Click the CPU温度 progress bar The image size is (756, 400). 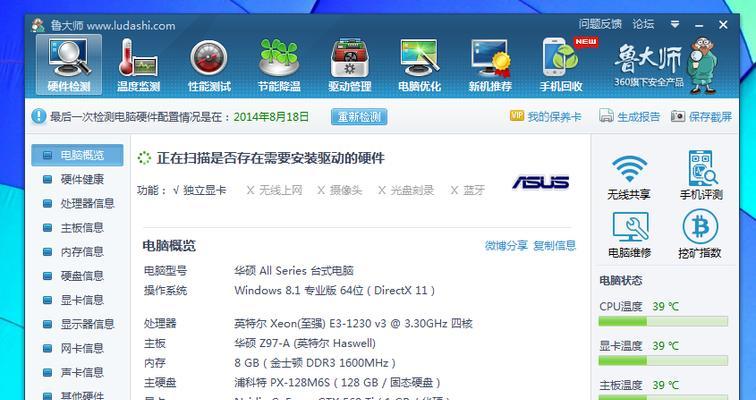point(663,321)
